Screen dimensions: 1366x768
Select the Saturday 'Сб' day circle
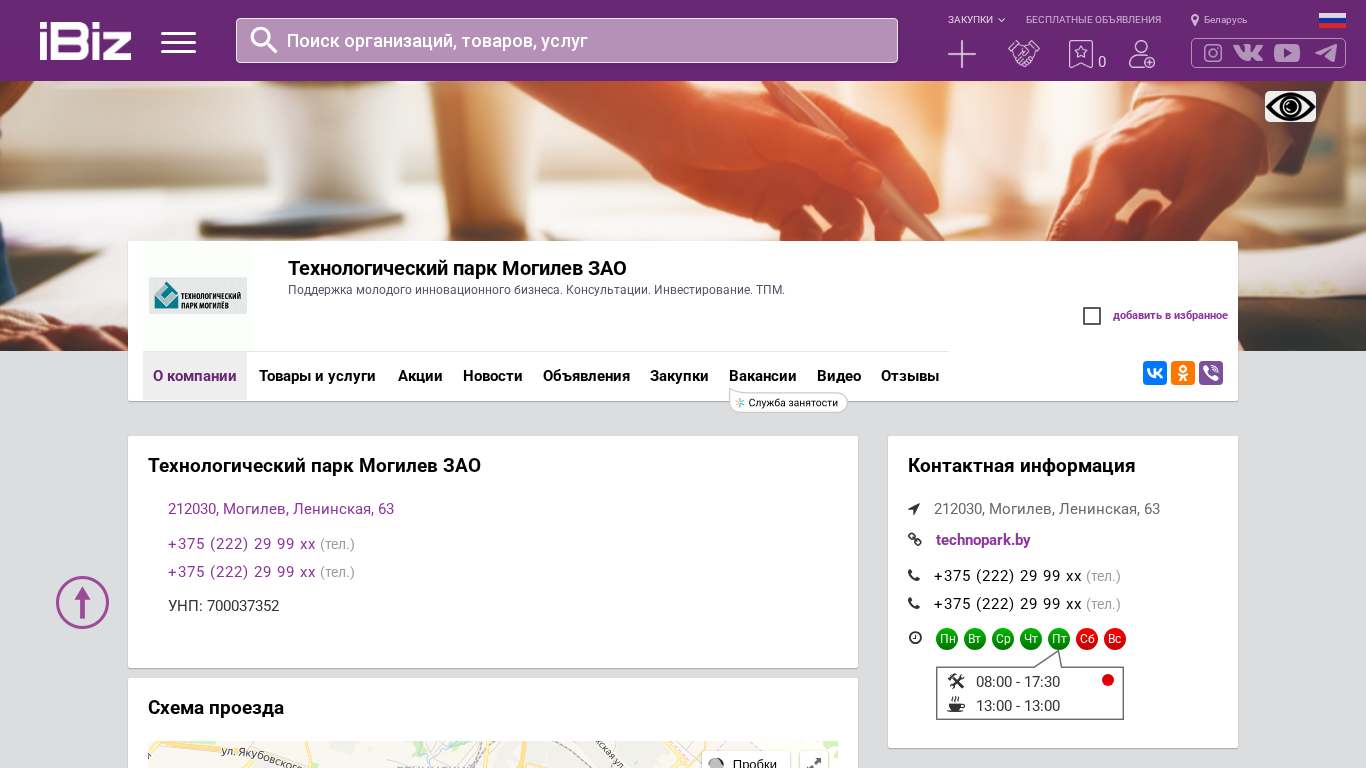pyautogui.click(x=1087, y=639)
